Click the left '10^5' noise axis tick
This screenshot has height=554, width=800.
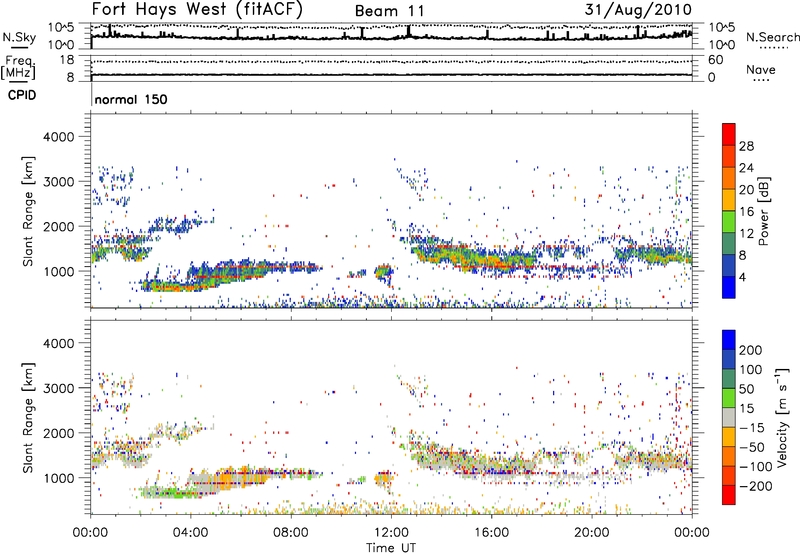point(61,27)
